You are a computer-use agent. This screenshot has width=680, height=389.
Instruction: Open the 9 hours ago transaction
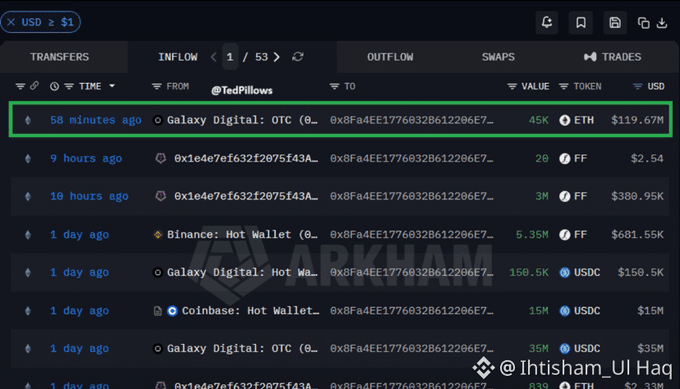[x=86, y=158]
